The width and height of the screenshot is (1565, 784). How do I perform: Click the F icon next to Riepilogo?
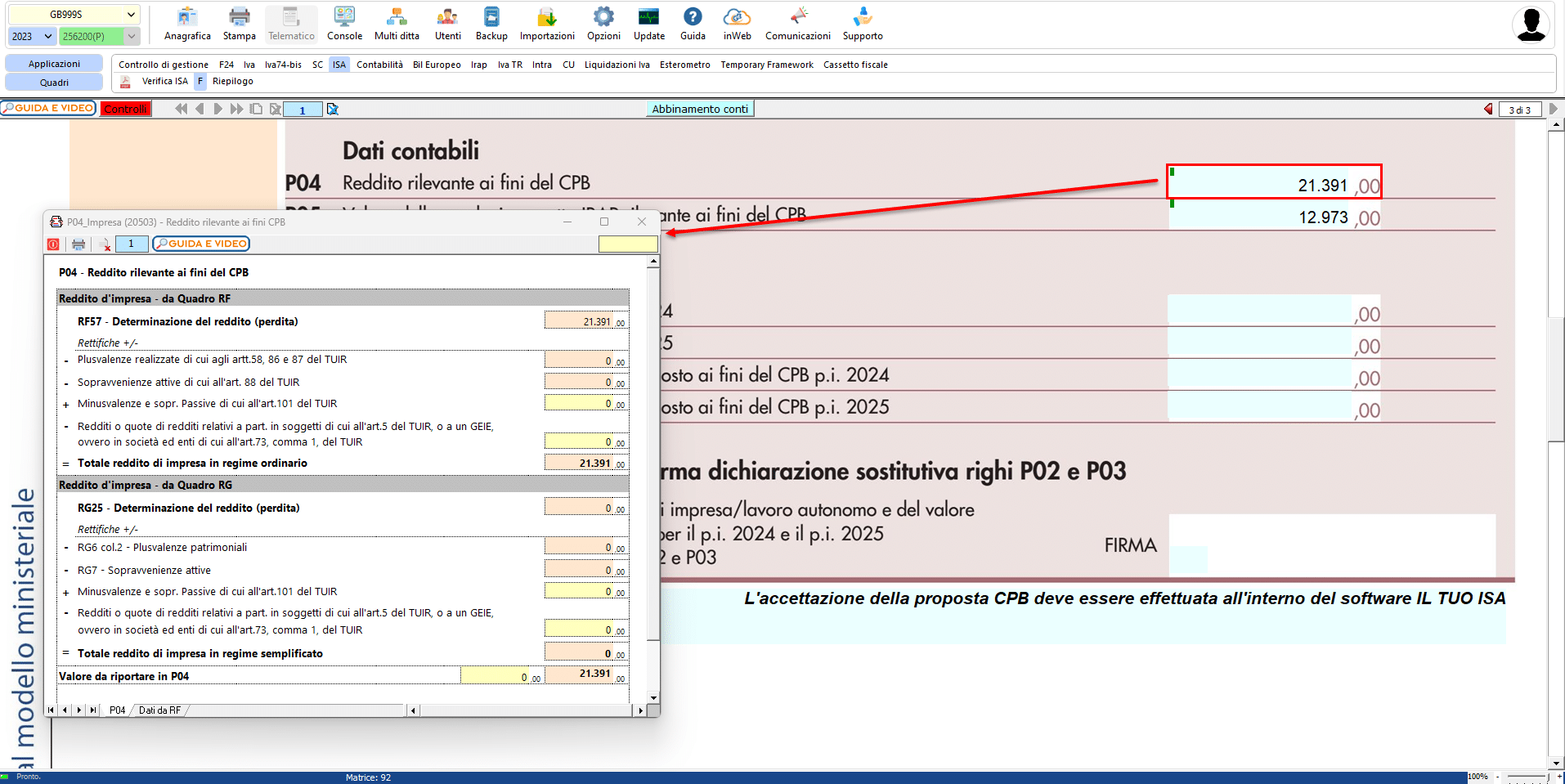click(x=200, y=81)
